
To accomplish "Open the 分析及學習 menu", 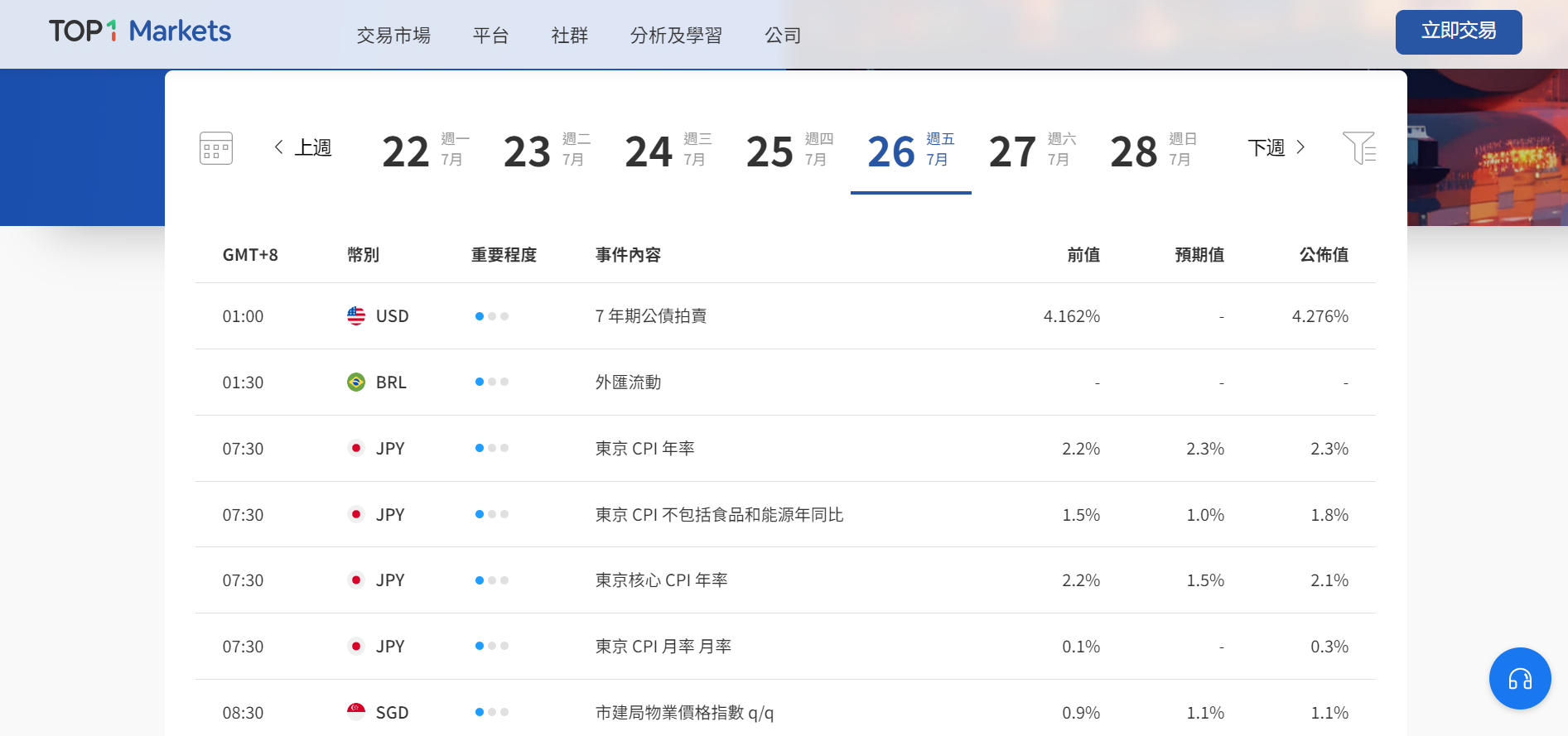I will (676, 36).
